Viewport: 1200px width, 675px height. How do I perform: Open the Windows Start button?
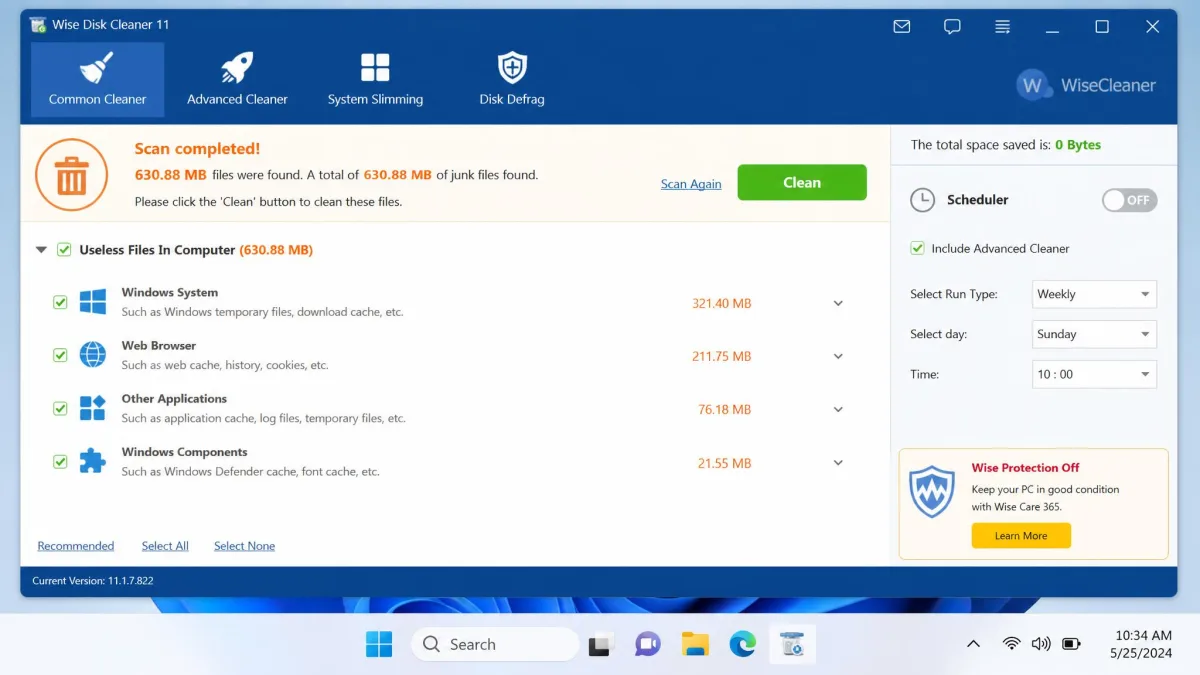(379, 644)
